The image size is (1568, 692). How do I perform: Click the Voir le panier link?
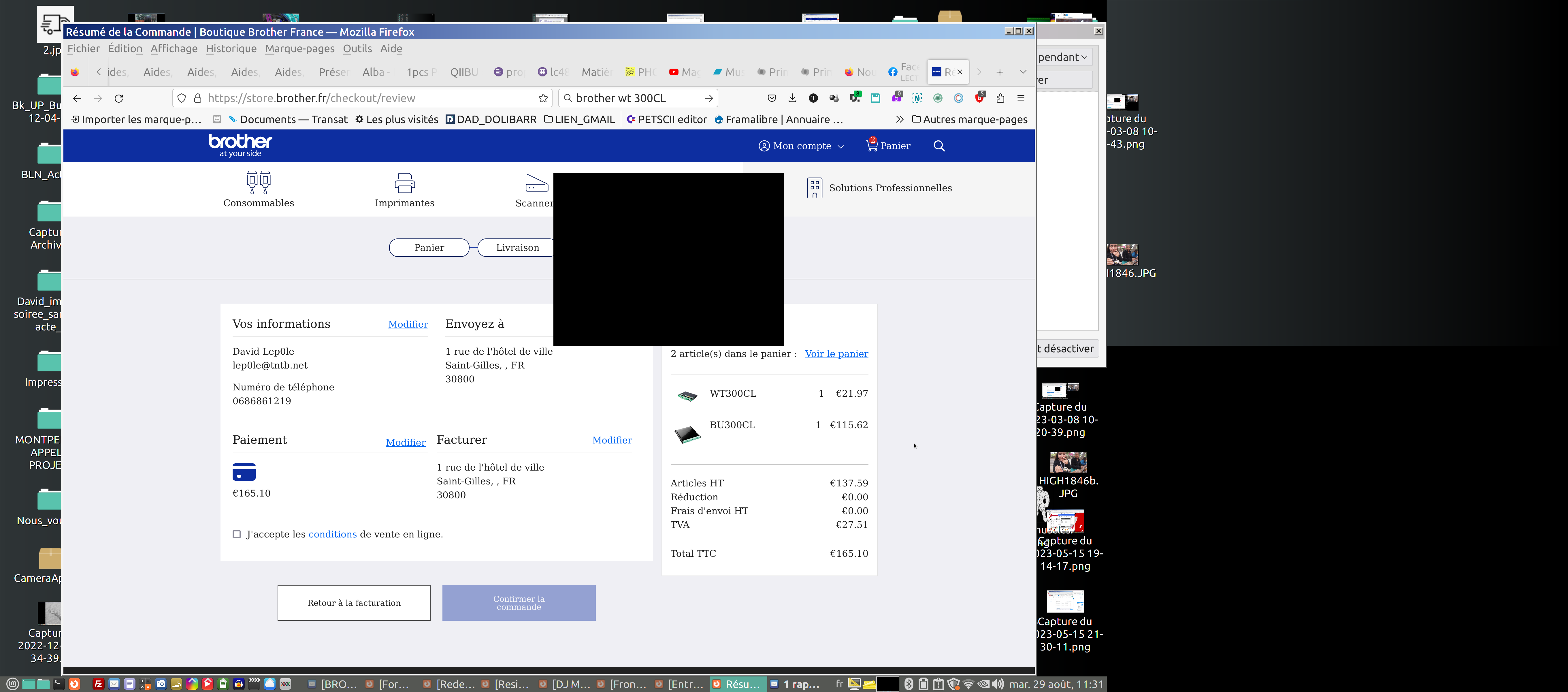click(836, 354)
